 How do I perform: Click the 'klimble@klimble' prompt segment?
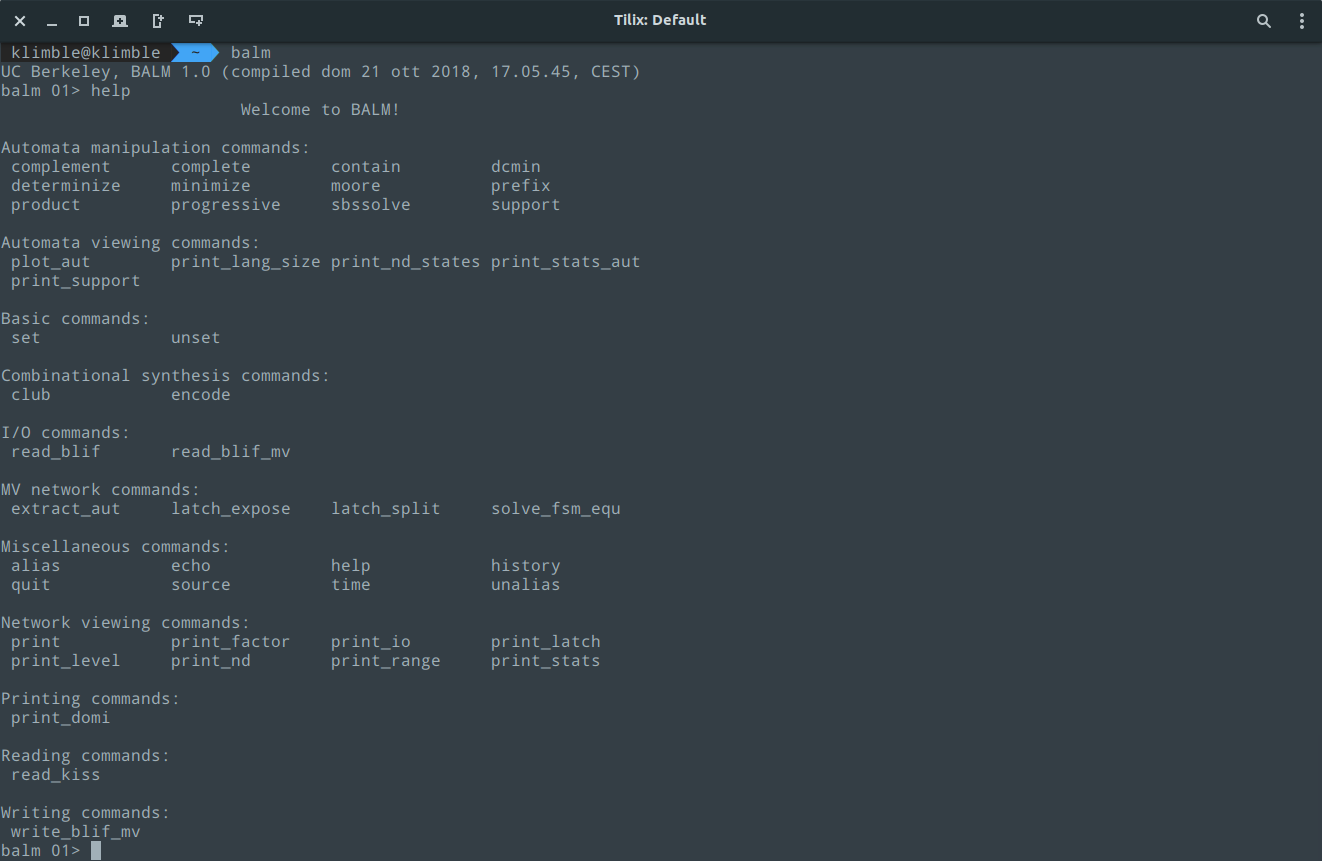coord(86,52)
